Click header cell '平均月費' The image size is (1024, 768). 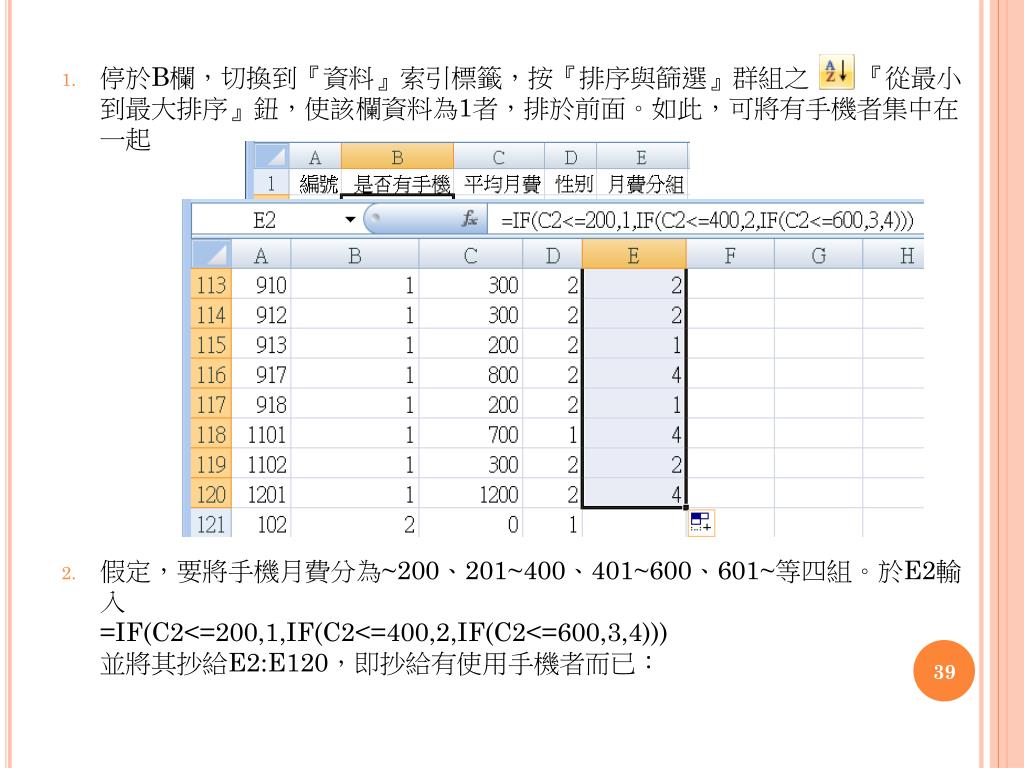click(x=499, y=184)
